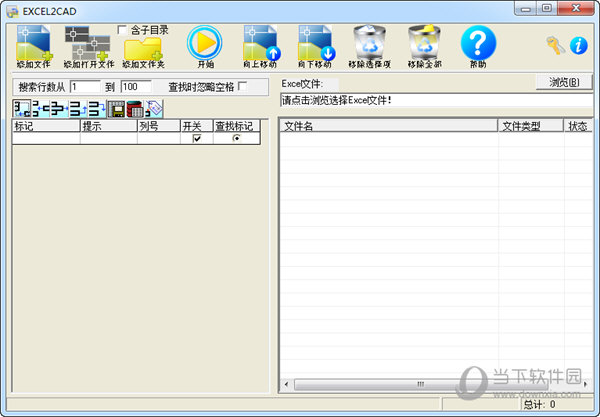
Task: Click the 开关 column header
Action: pos(196,126)
